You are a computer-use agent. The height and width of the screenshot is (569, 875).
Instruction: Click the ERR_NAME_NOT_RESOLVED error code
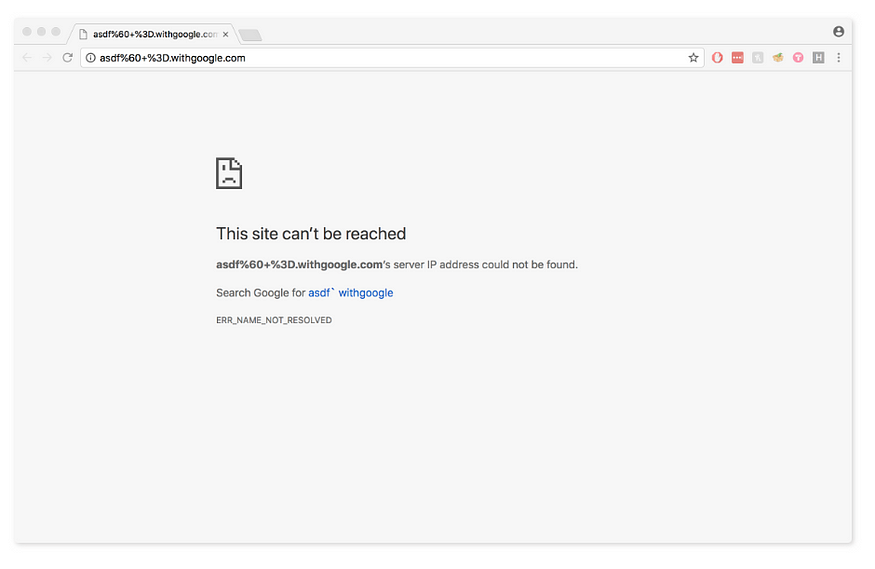pos(274,320)
